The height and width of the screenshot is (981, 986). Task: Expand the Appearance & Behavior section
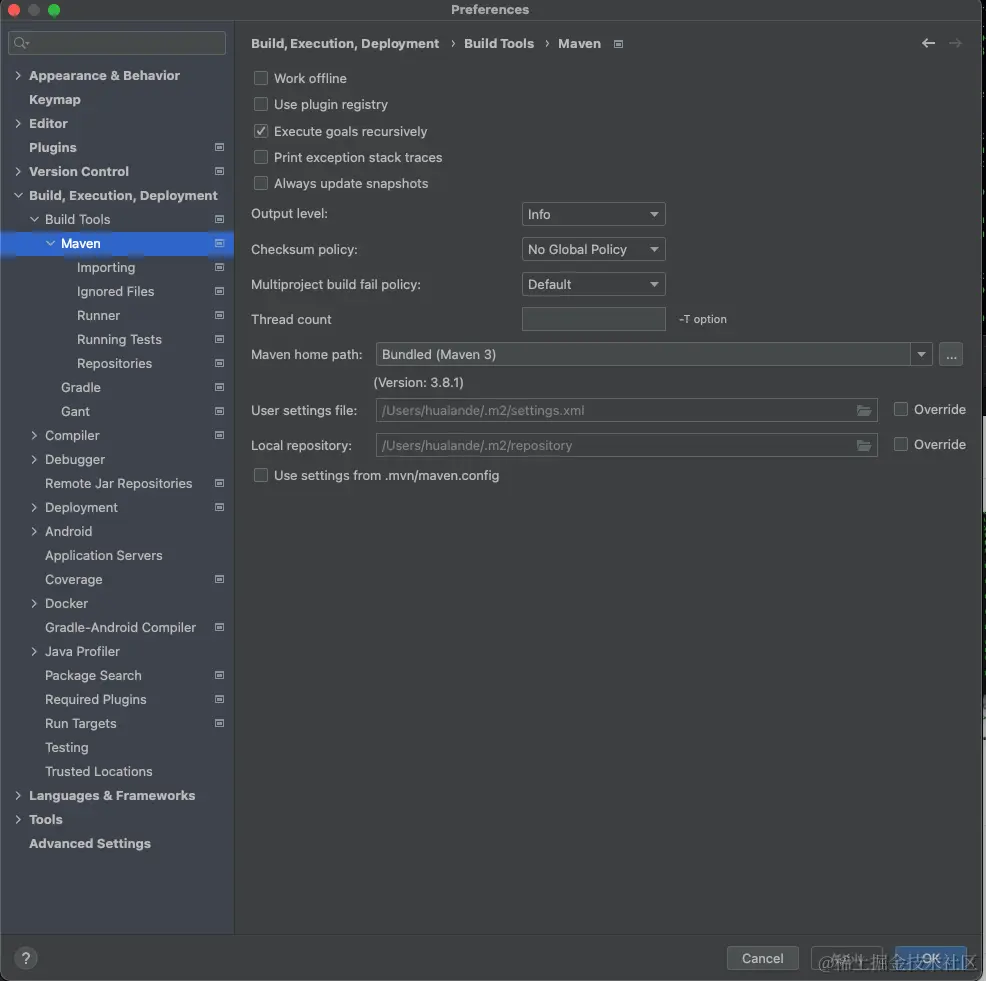[18, 75]
